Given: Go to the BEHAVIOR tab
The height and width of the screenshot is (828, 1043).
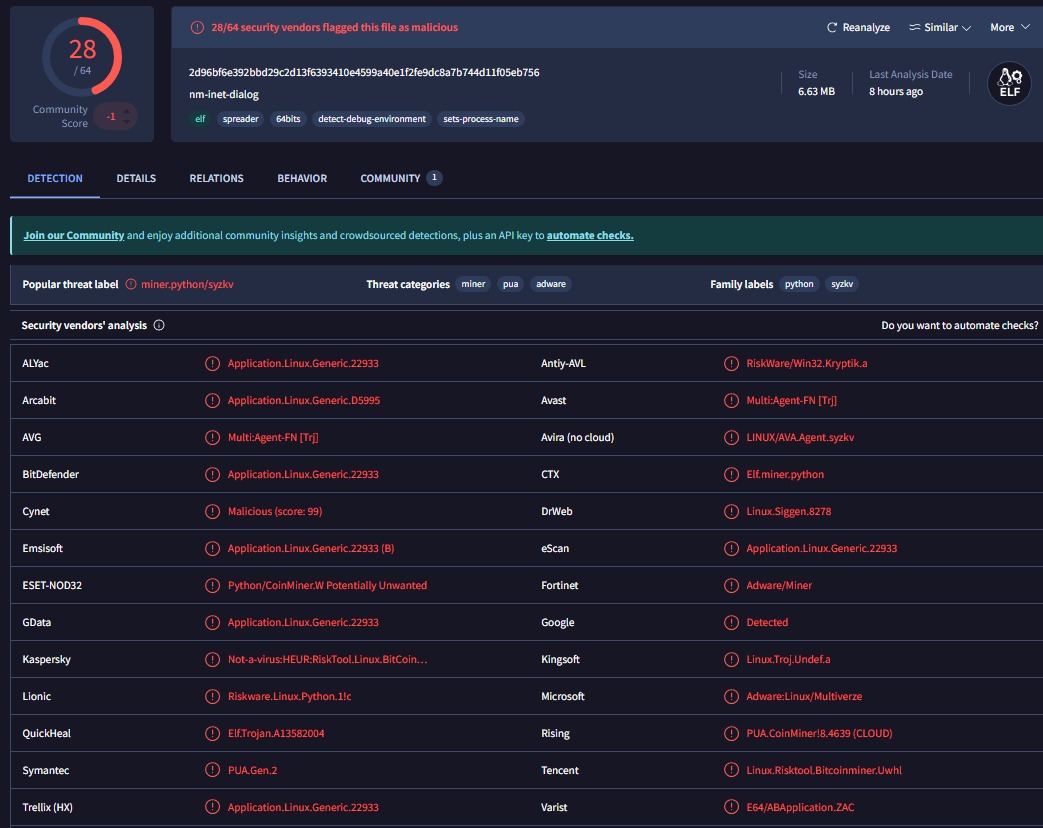Looking at the screenshot, I should tap(302, 178).
